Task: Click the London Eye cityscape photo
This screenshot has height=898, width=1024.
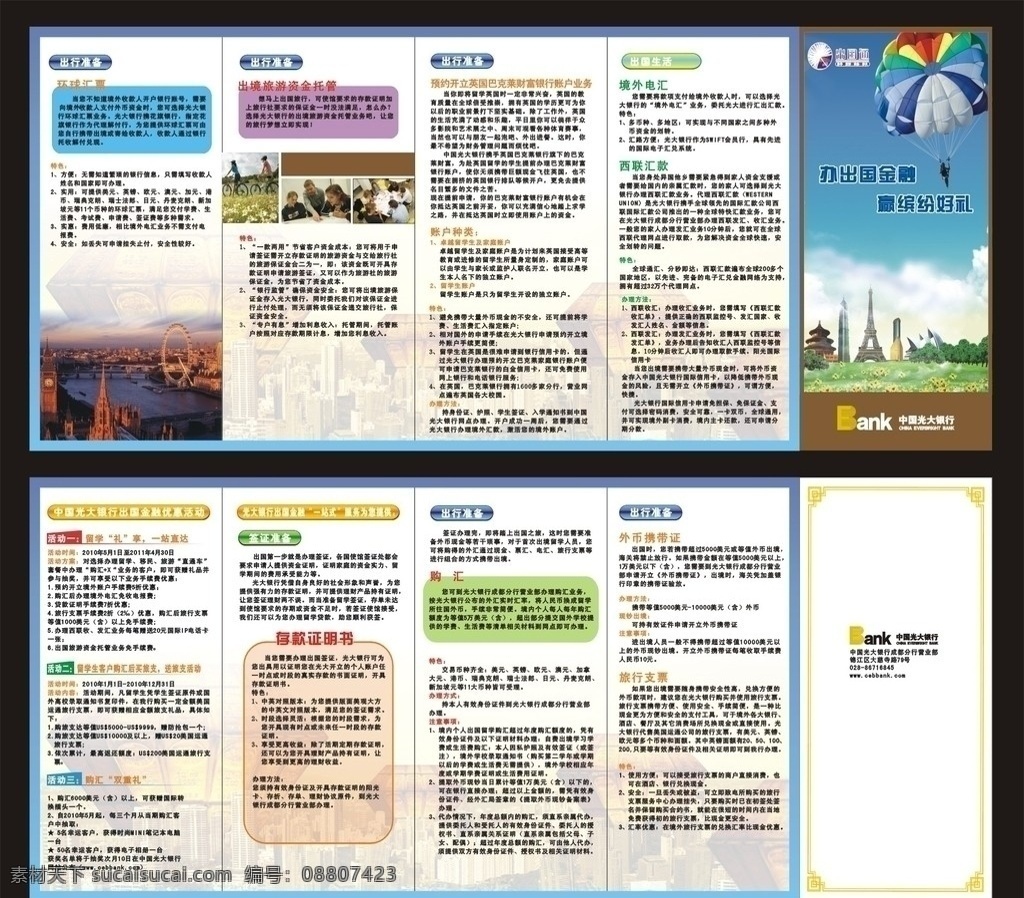Action: [131, 377]
